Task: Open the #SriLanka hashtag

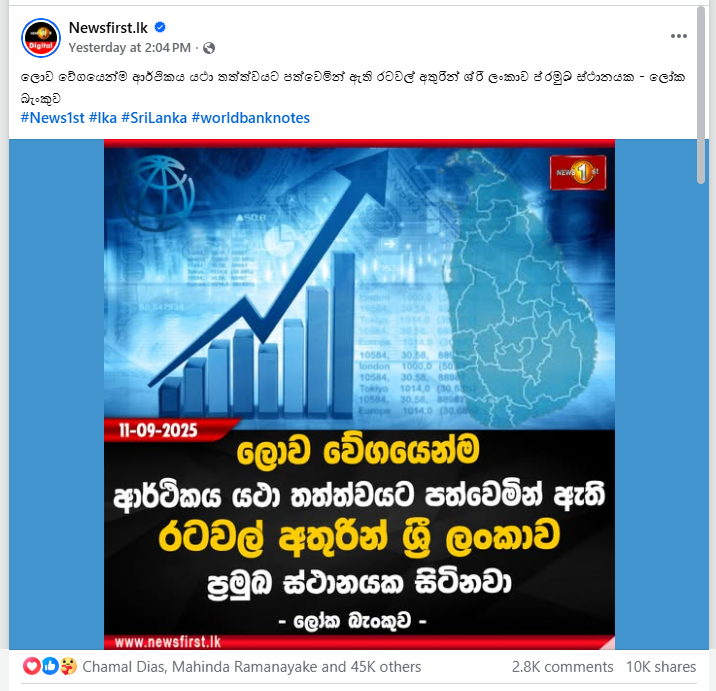Action: point(154,118)
